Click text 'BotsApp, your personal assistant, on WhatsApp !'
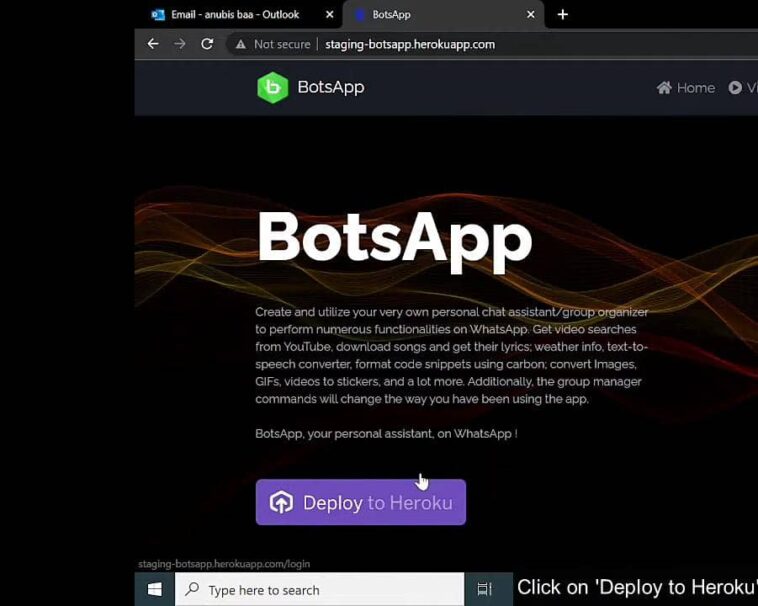This screenshot has height=606, width=758. click(386, 433)
